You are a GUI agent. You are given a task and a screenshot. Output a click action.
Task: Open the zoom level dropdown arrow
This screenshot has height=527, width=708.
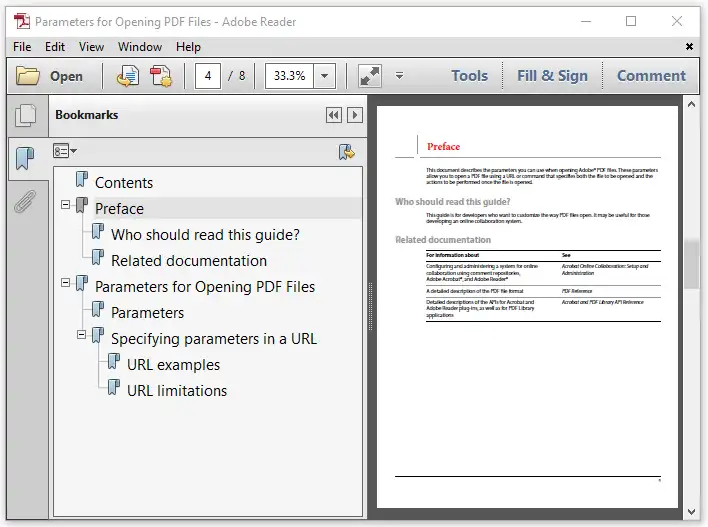[x=324, y=76]
